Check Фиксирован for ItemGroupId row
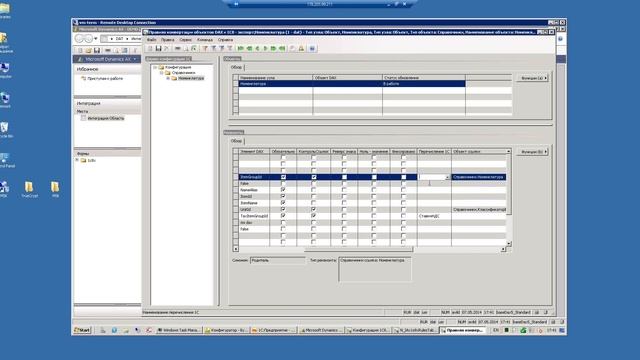 (x=403, y=177)
